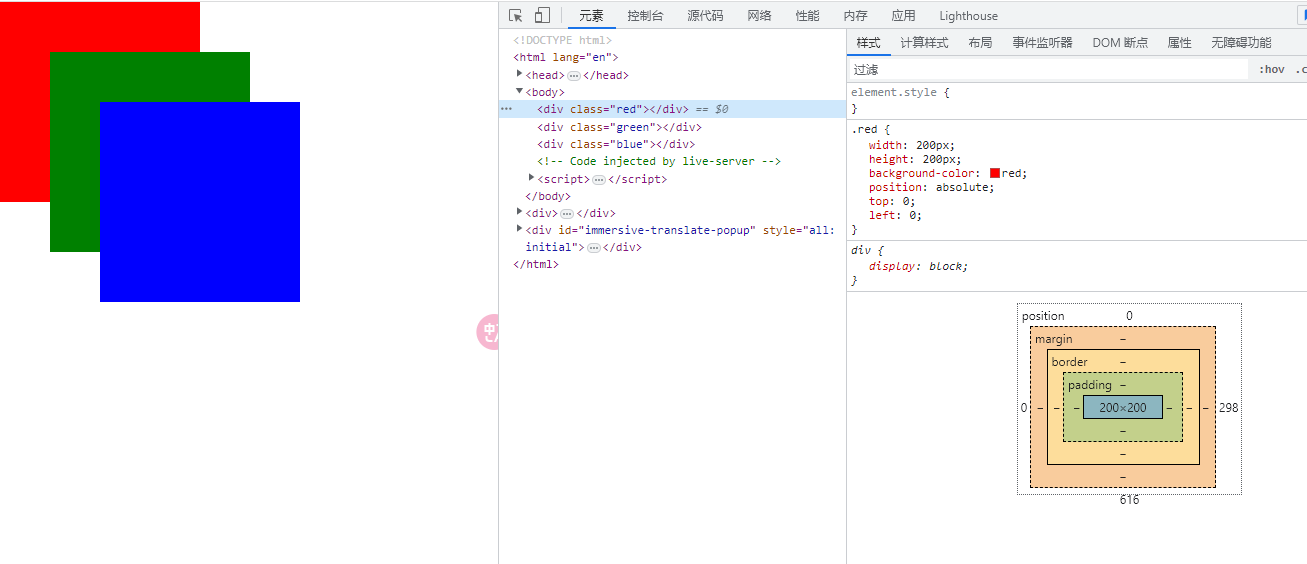Open the 网络 (Network) tab
This screenshot has height=564, width=1307.
pos(759,15)
